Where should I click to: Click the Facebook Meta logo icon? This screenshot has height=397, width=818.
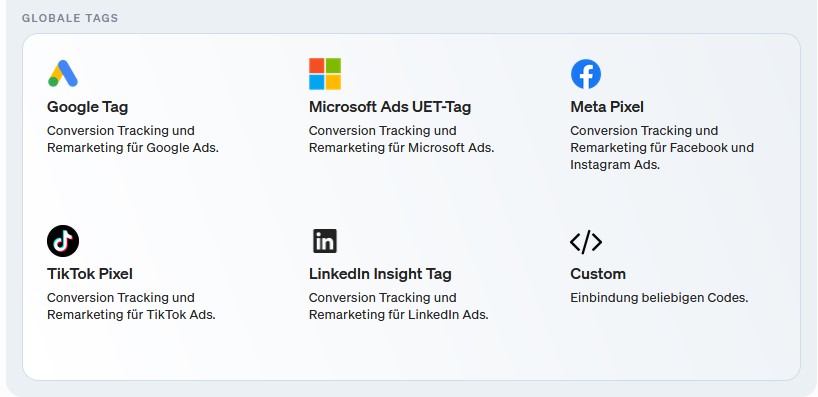[x=586, y=74]
